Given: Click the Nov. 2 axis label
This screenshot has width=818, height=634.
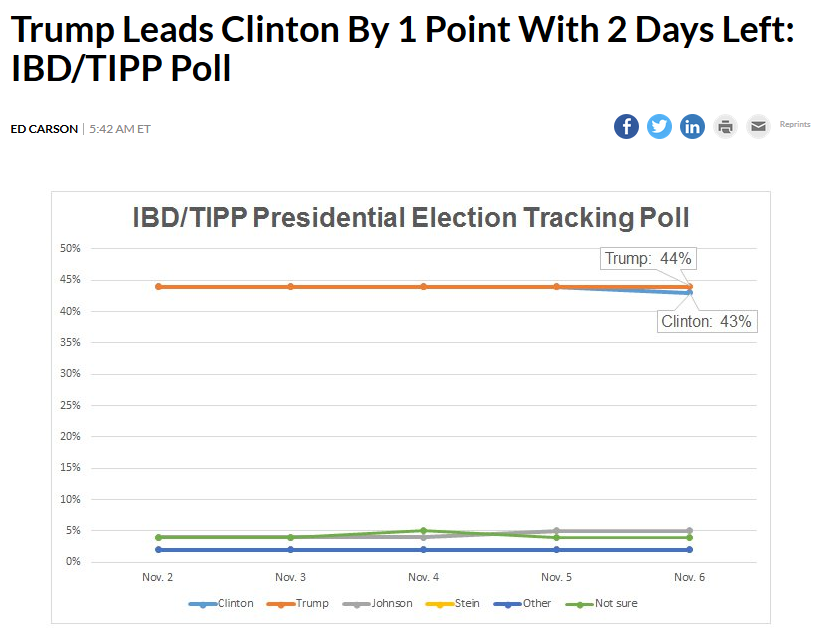Looking at the screenshot, I should pyautogui.click(x=158, y=578).
